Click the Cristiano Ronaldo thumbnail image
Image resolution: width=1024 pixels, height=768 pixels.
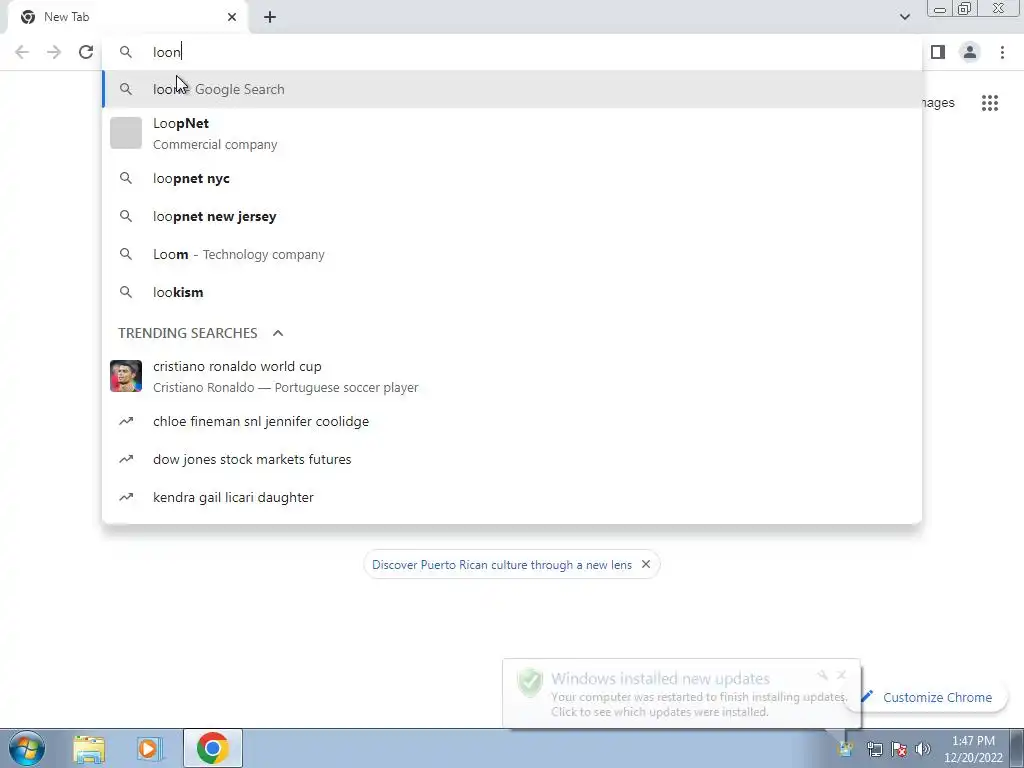[126, 376]
